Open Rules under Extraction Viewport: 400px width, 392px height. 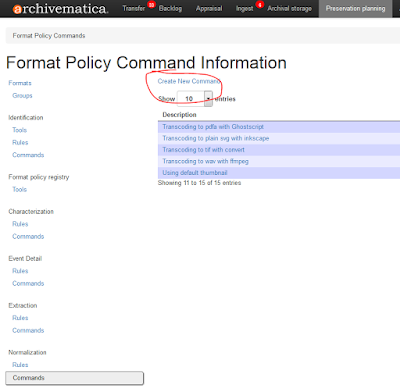[x=20, y=318]
